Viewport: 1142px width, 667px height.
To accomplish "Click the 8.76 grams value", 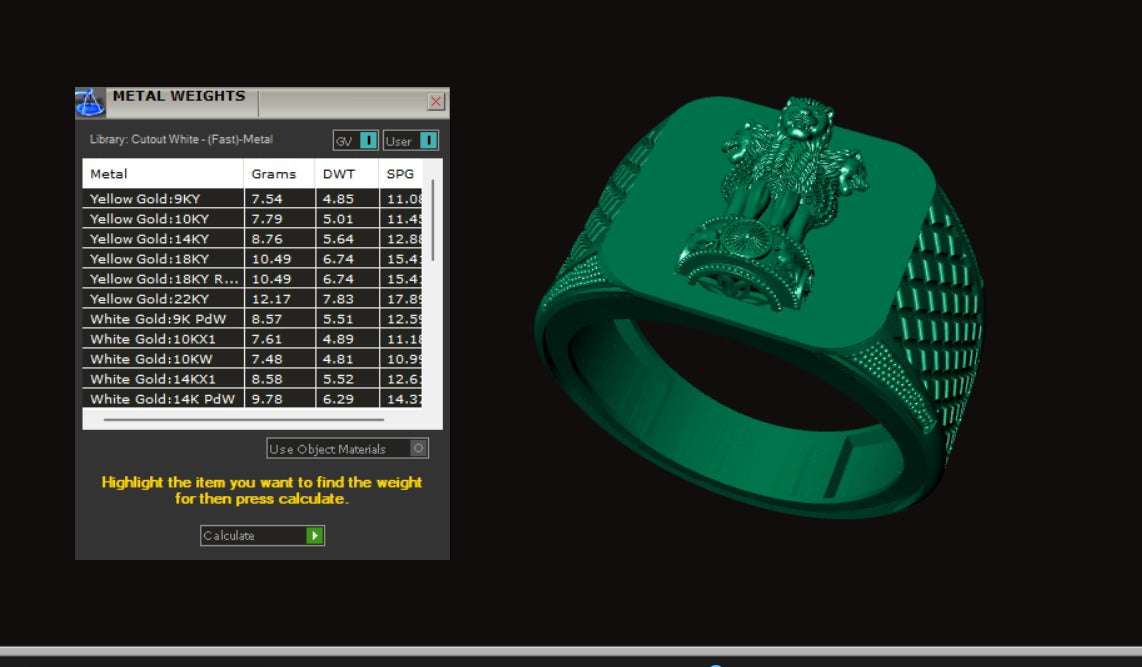I will (267, 239).
